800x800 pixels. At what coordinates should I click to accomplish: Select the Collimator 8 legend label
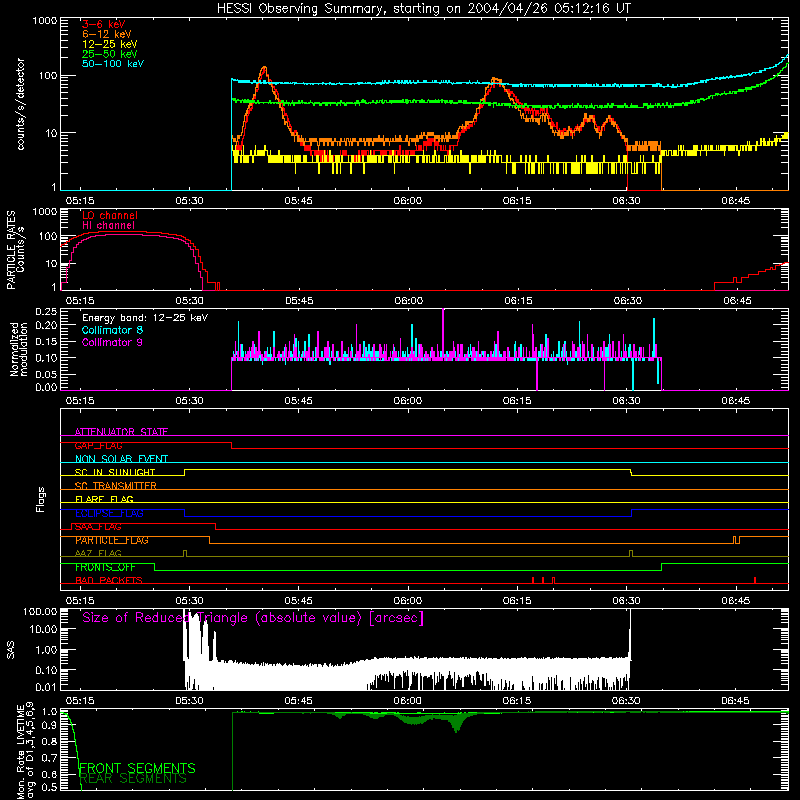(x=112, y=330)
